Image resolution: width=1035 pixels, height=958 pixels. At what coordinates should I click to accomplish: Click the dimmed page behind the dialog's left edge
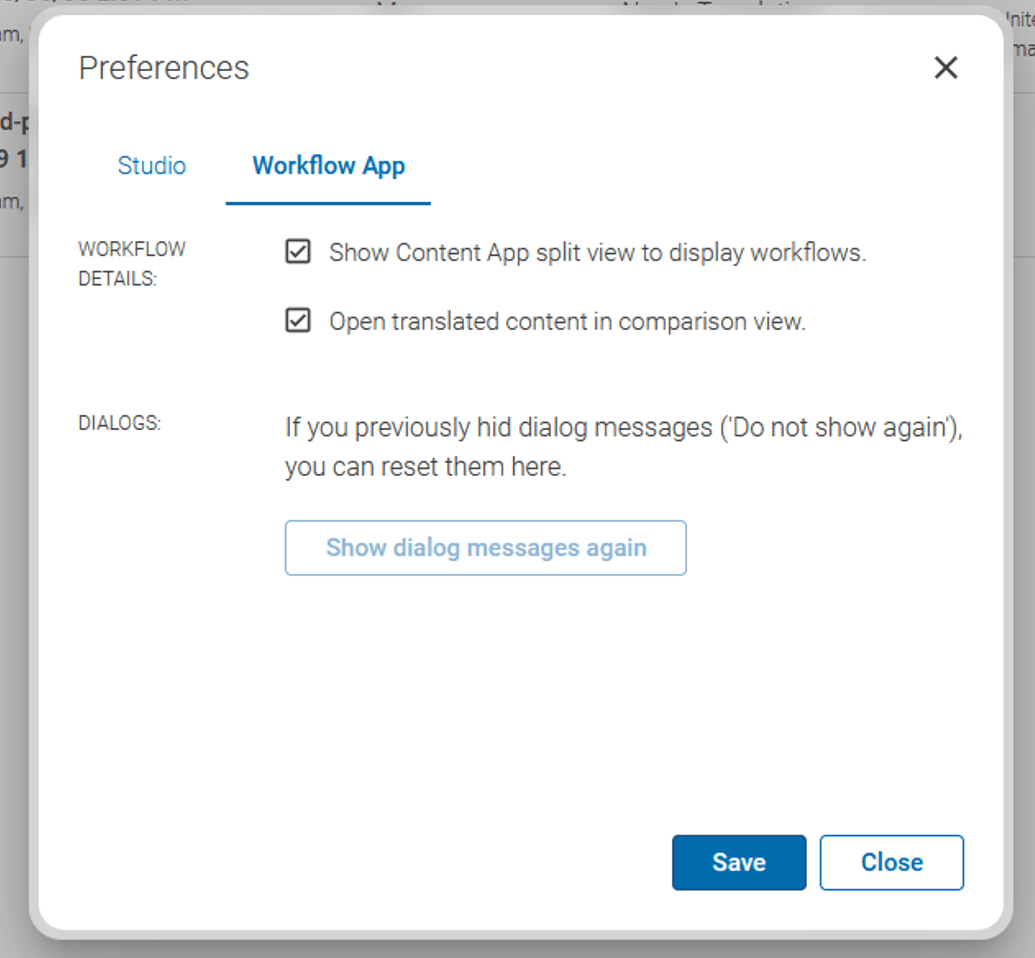[x=14, y=500]
